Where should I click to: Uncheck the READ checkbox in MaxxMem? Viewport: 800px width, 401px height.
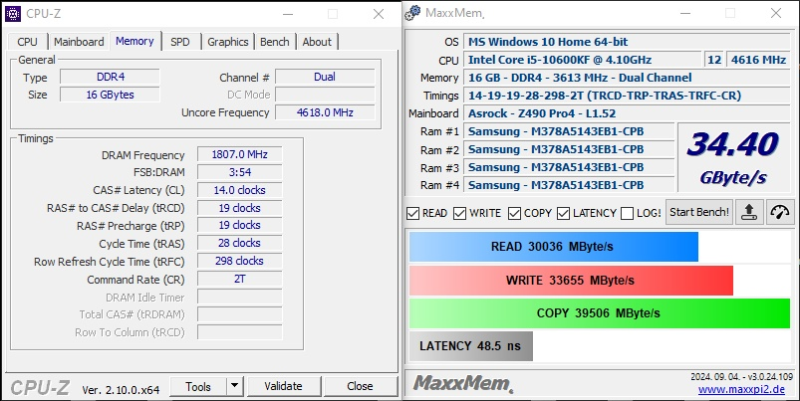tap(413, 213)
